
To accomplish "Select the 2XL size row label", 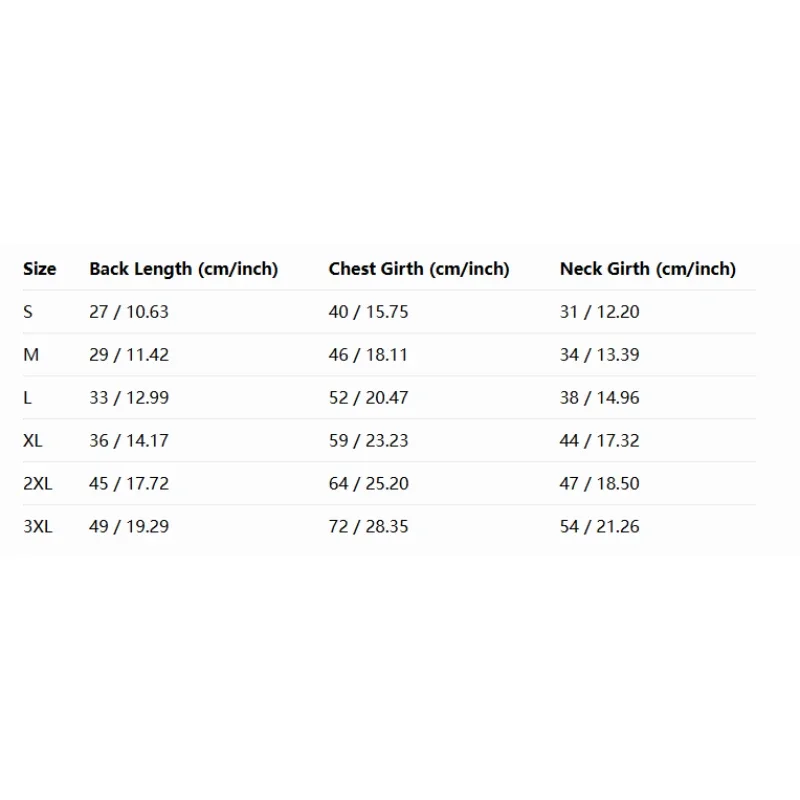I will pos(38,484).
